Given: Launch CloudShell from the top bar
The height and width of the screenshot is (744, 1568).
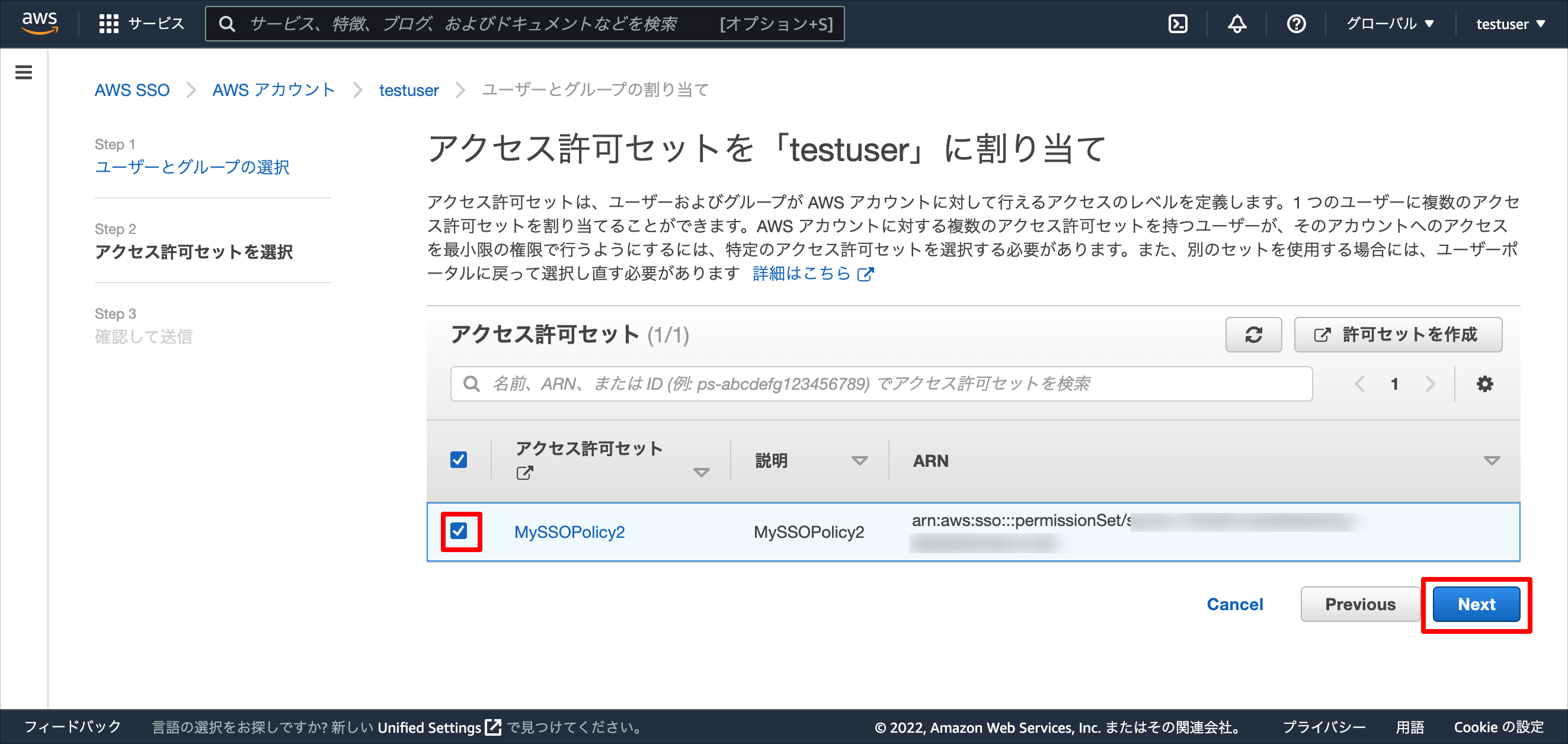Looking at the screenshot, I should [1178, 24].
